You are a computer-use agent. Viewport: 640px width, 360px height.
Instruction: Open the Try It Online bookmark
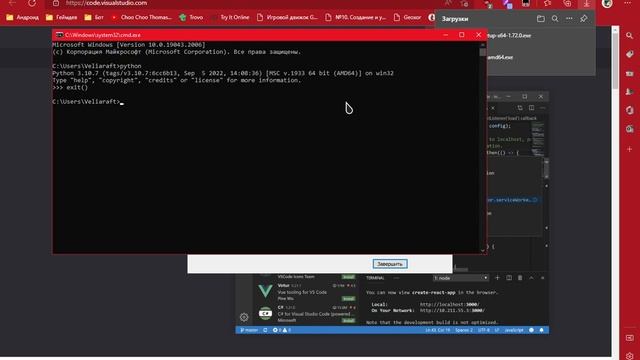coord(231,18)
